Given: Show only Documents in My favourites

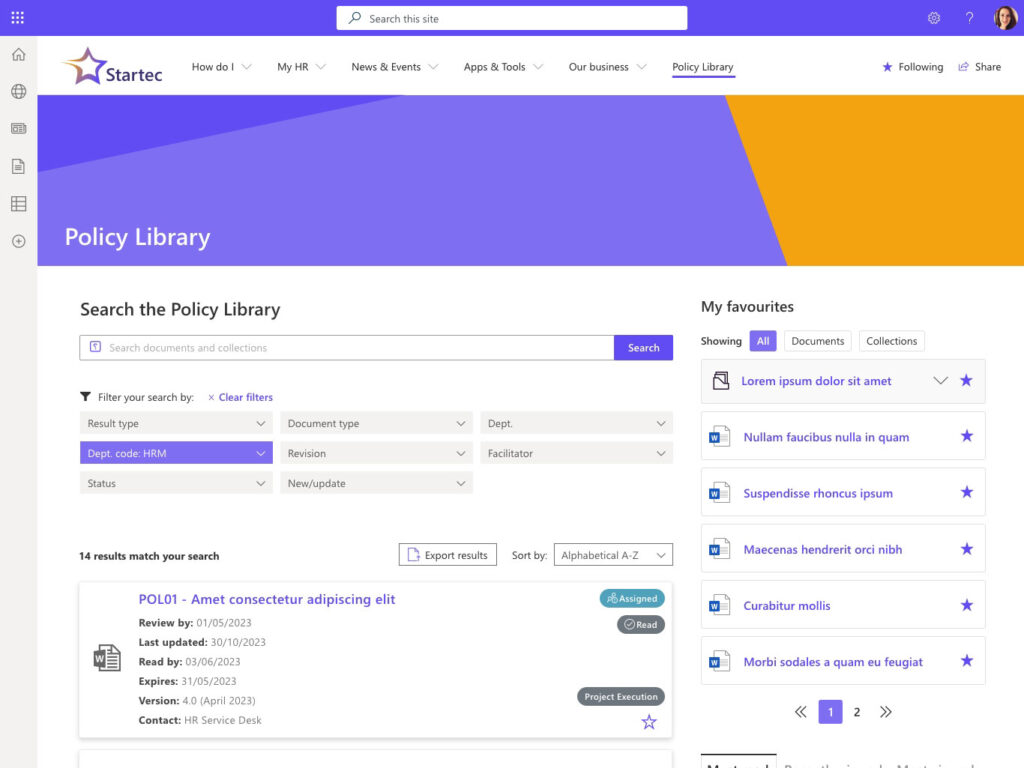Looking at the screenshot, I should (817, 340).
